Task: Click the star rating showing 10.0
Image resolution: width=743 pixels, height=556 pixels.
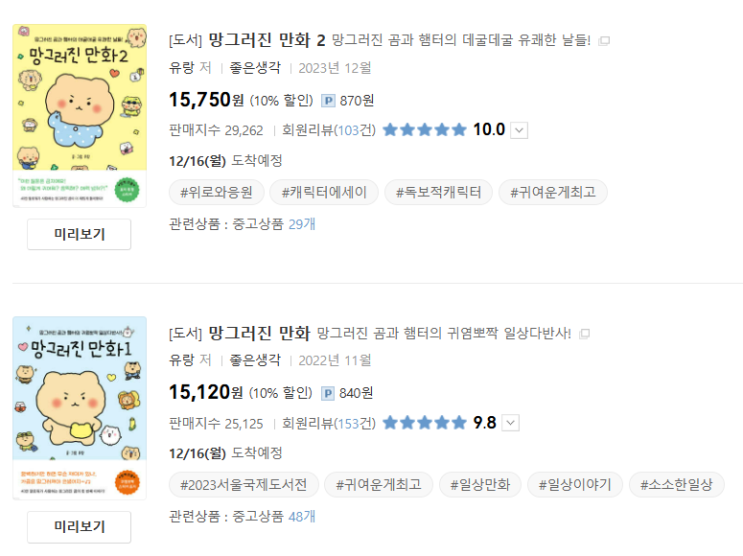Action: 424,130
